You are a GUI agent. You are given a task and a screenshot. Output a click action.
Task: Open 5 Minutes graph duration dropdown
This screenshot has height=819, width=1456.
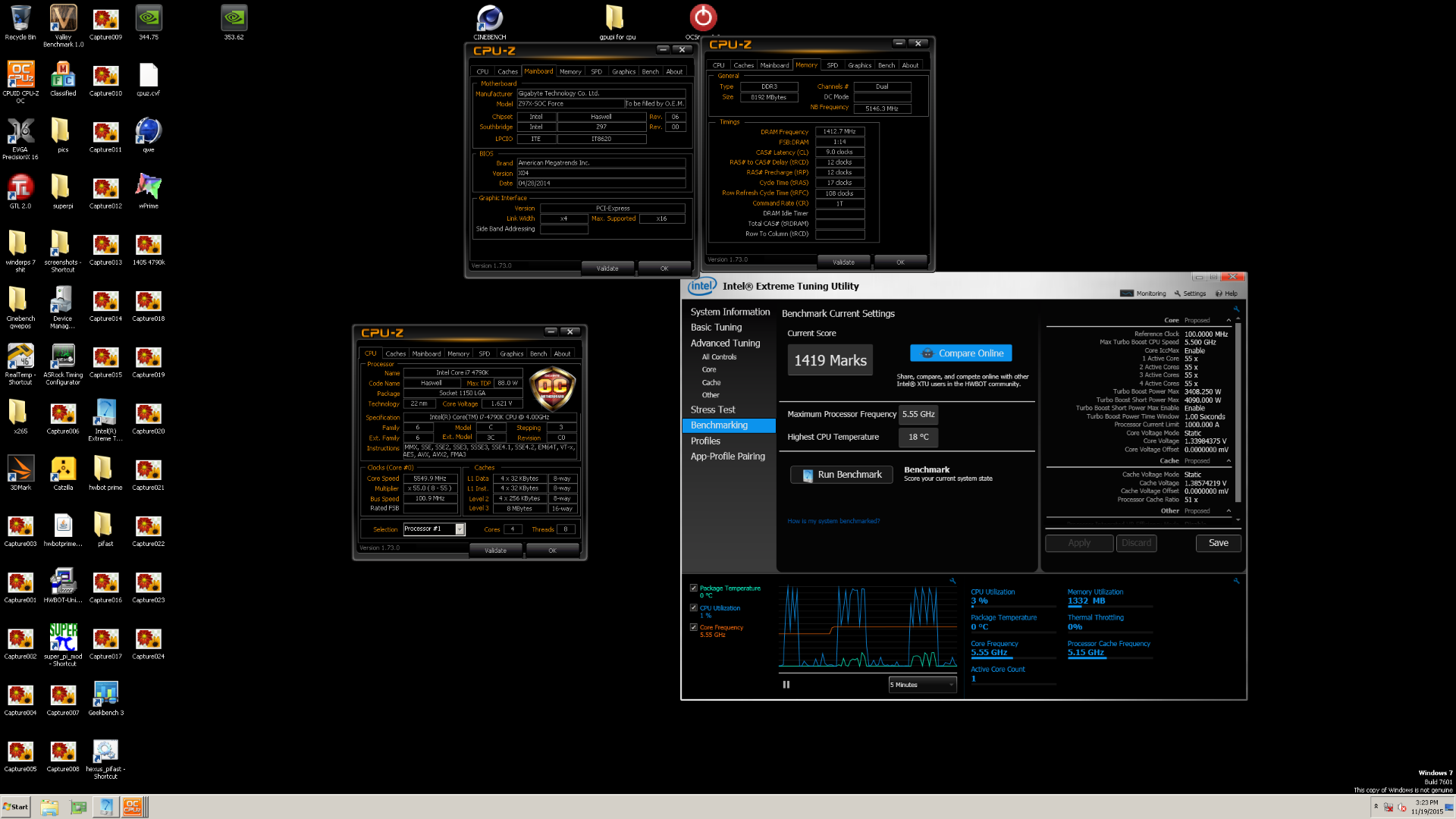click(922, 685)
